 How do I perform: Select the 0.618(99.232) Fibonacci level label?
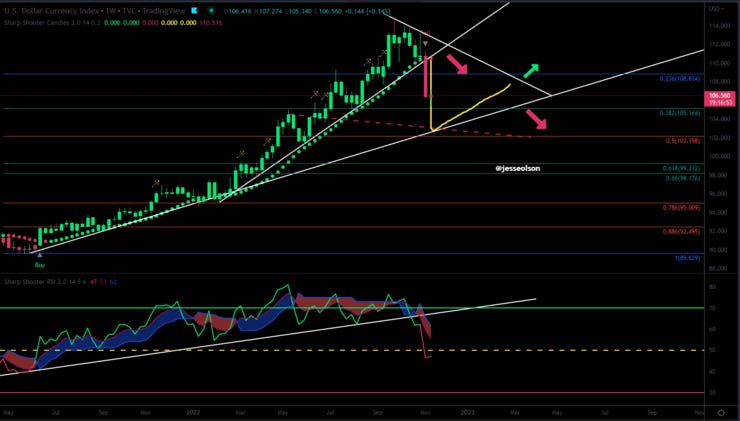click(681, 168)
